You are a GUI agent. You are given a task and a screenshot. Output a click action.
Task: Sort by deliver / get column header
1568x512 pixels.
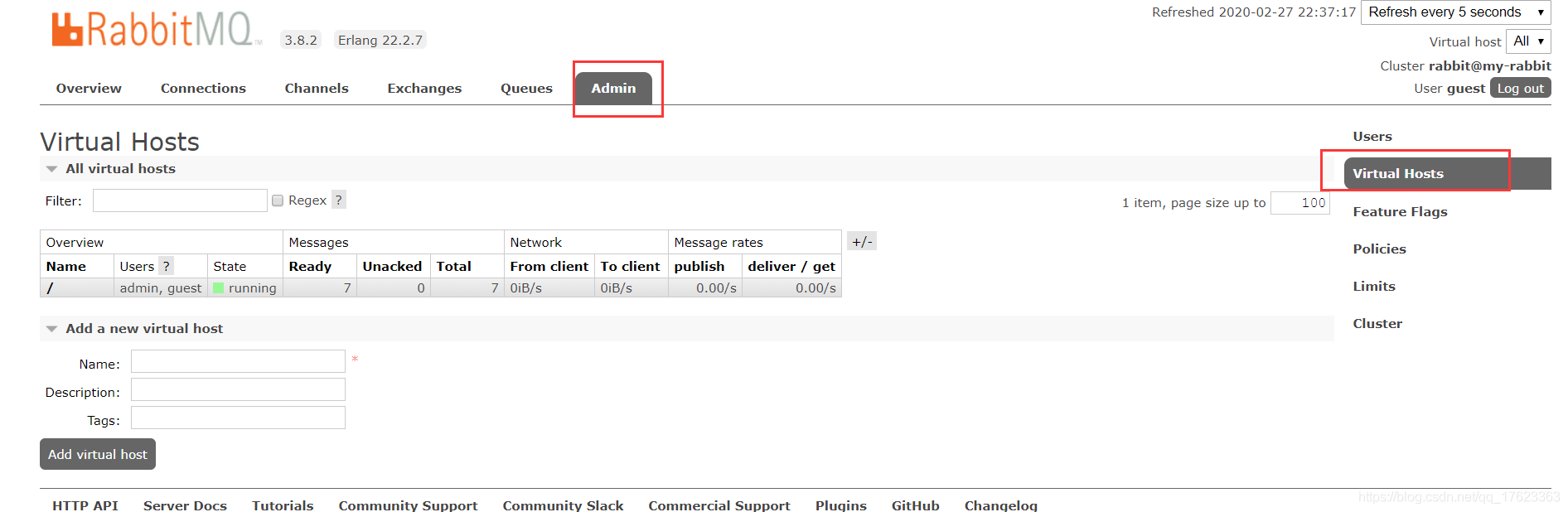coord(791,266)
